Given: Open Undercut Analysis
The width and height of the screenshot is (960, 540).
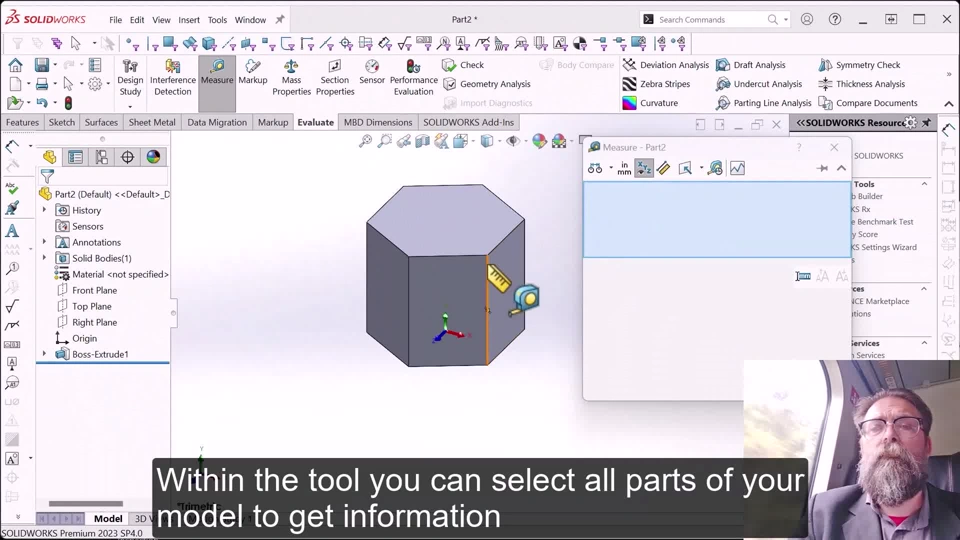Looking at the screenshot, I should (759, 84).
